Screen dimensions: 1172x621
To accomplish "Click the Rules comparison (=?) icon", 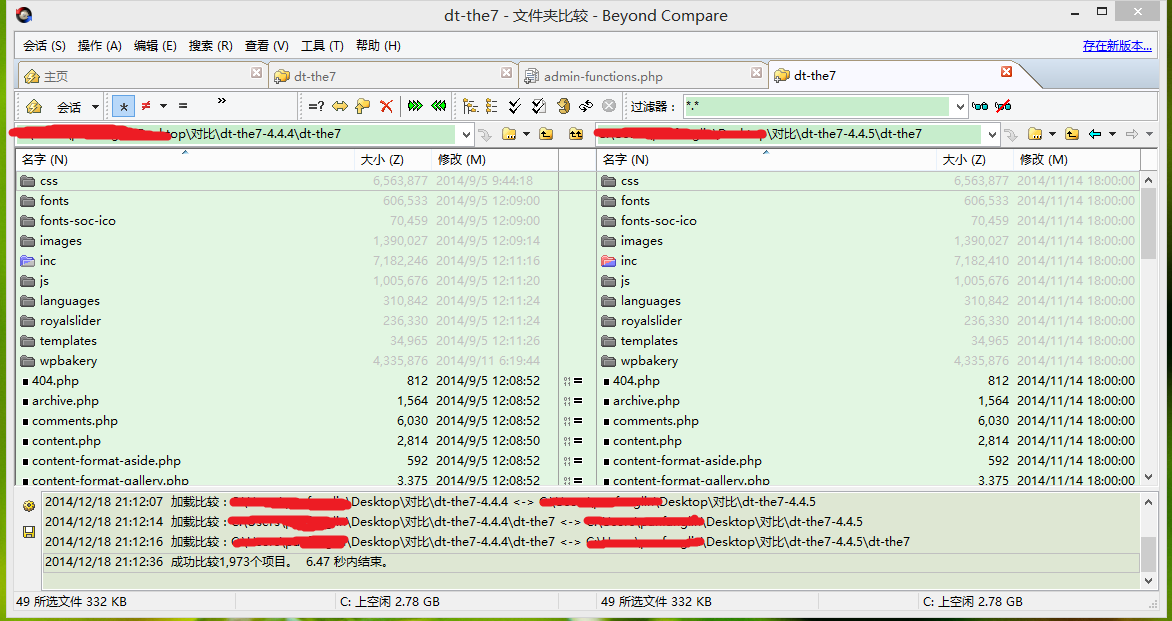I will coord(316,106).
